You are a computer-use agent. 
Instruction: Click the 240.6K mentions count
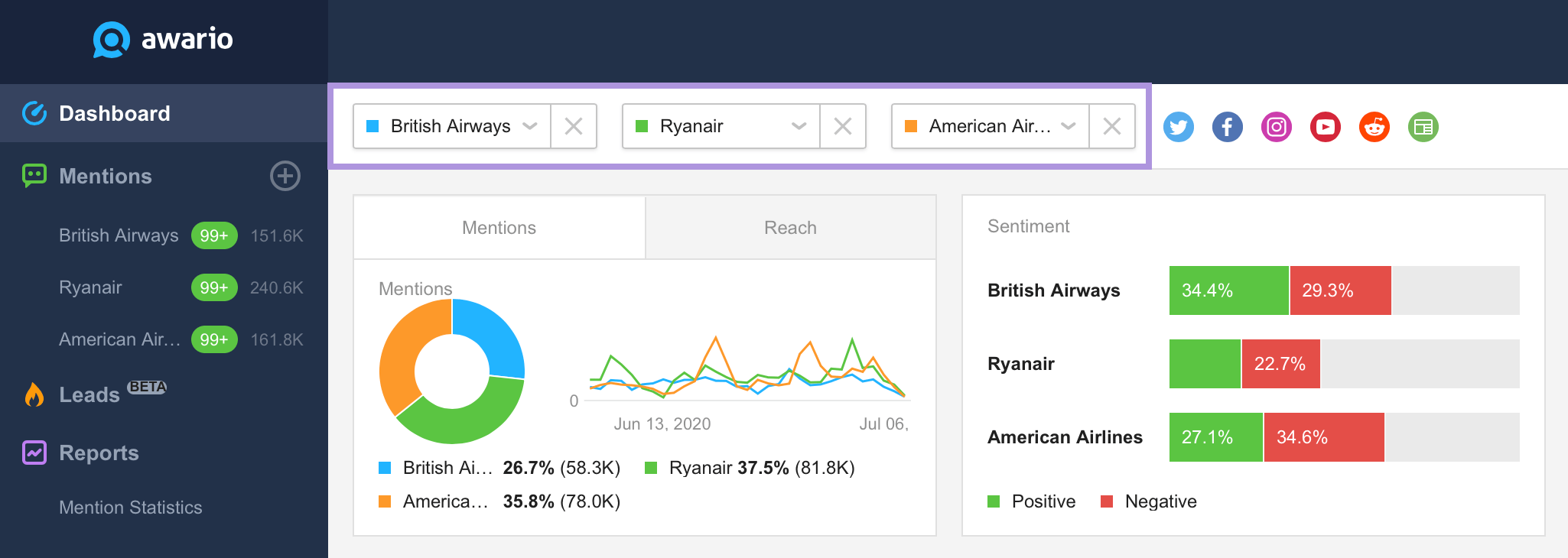(x=277, y=287)
